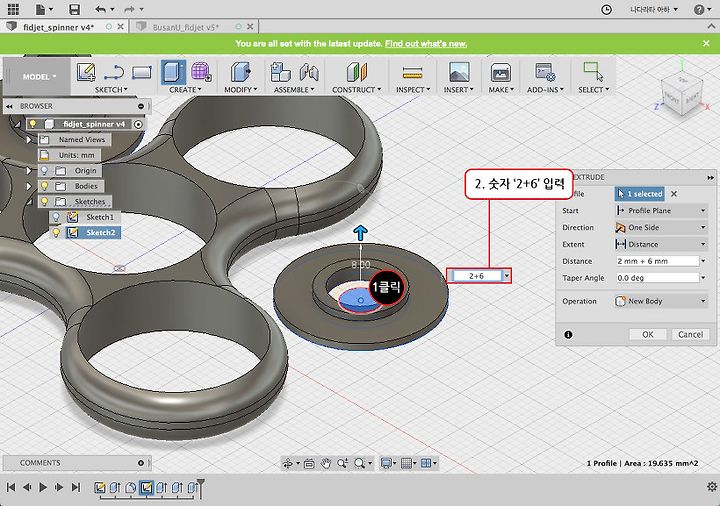Click the Undo arrow
720x506 pixels.
coord(101,9)
